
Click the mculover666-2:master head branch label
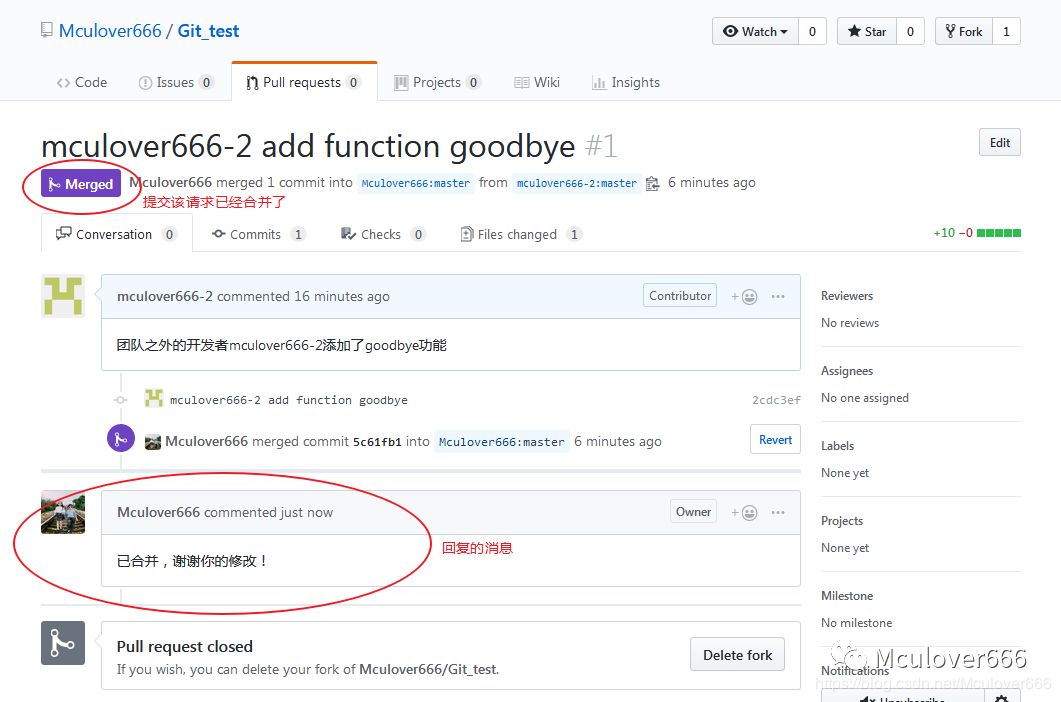[x=577, y=183]
